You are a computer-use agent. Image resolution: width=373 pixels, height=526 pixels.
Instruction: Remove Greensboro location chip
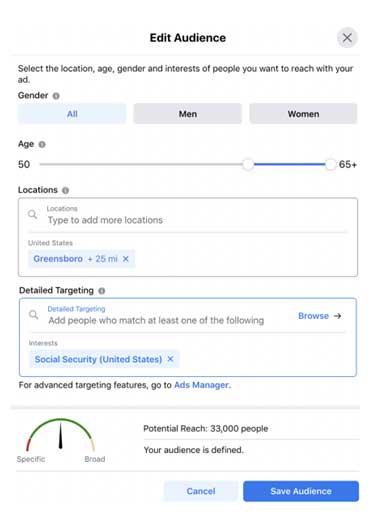(x=126, y=259)
